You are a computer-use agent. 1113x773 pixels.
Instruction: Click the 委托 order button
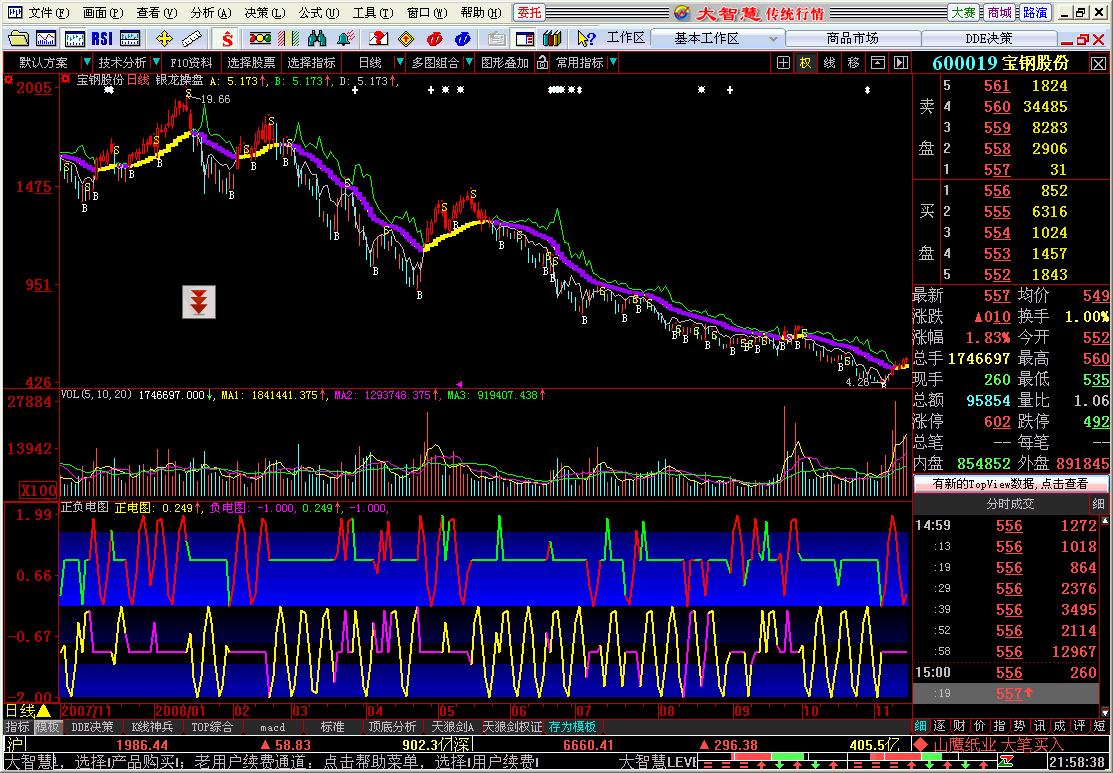pos(528,13)
